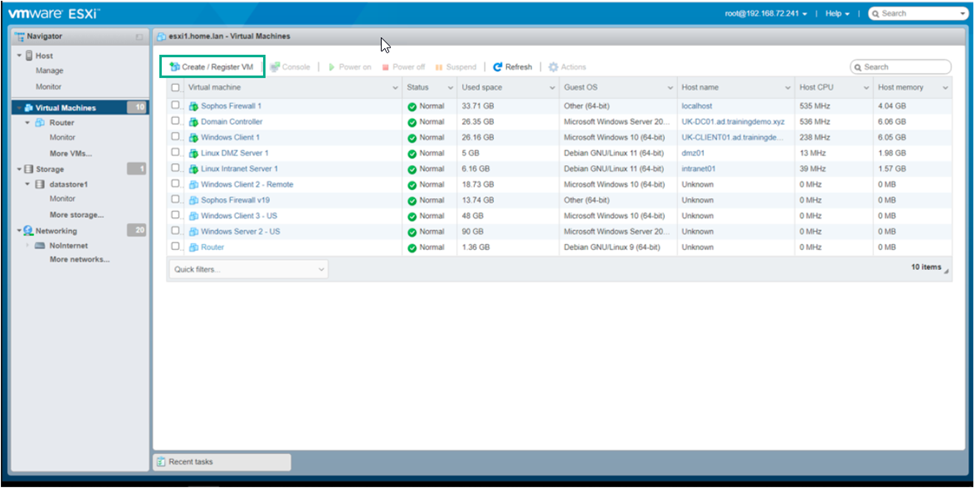This screenshot has width=975, height=488.
Task: Click the Recent tasks panel icon
Action: (x=162, y=462)
